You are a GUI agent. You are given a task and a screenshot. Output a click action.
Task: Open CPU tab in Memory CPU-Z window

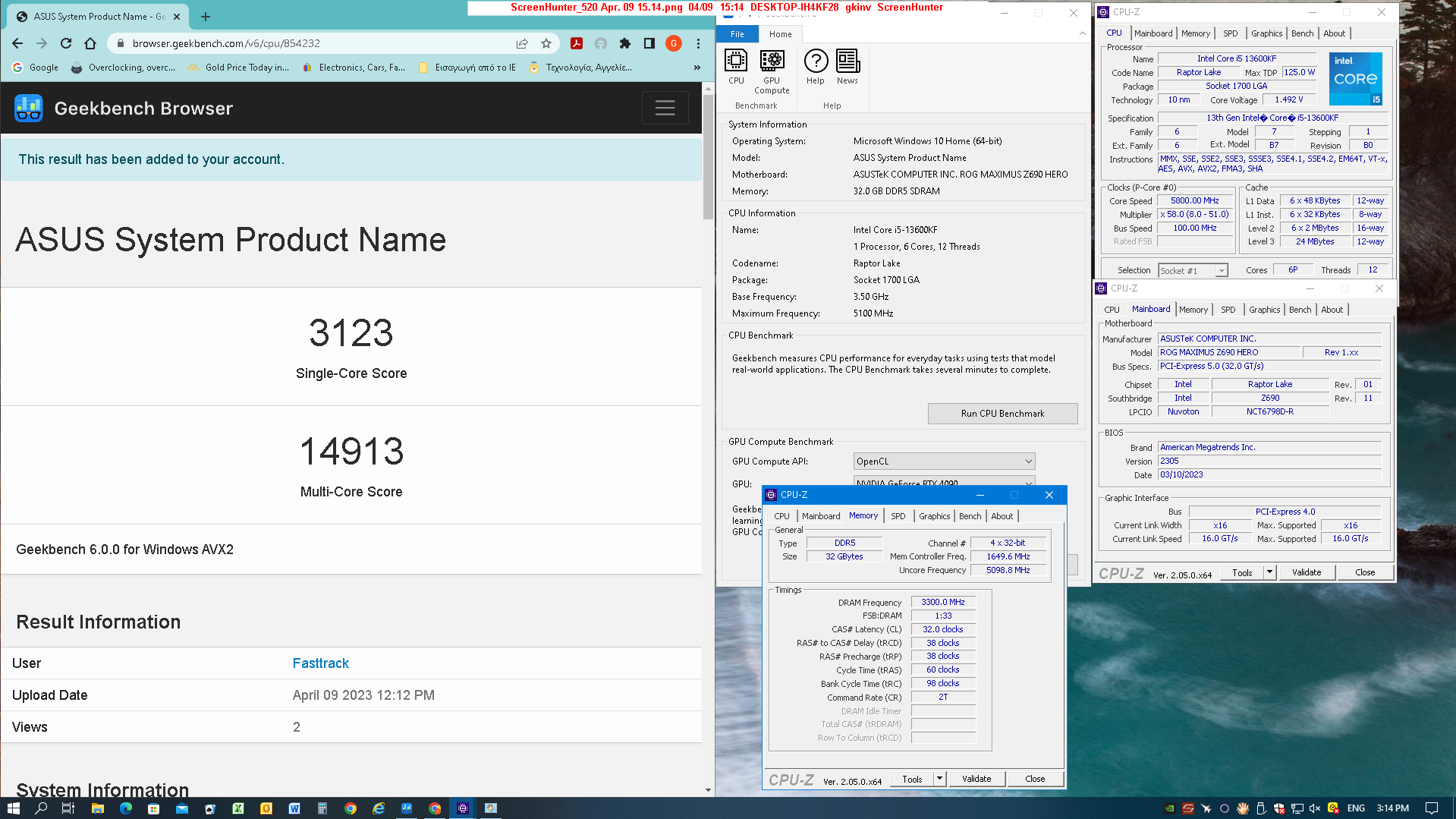click(781, 516)
